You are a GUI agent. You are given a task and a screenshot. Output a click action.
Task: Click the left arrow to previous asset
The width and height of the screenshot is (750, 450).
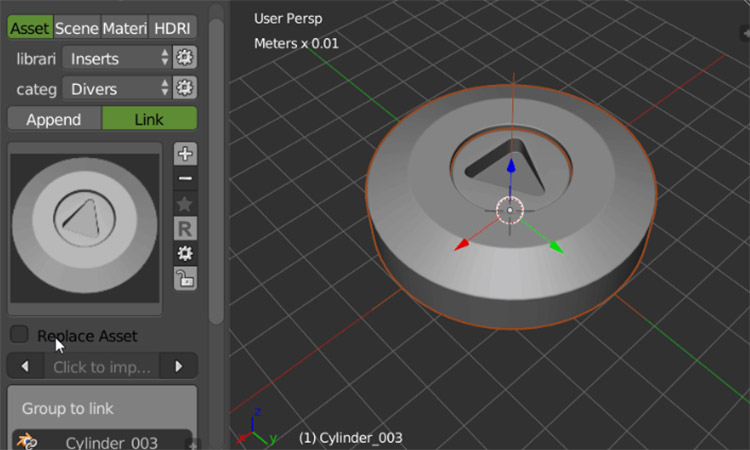click(x=25, y=366)
